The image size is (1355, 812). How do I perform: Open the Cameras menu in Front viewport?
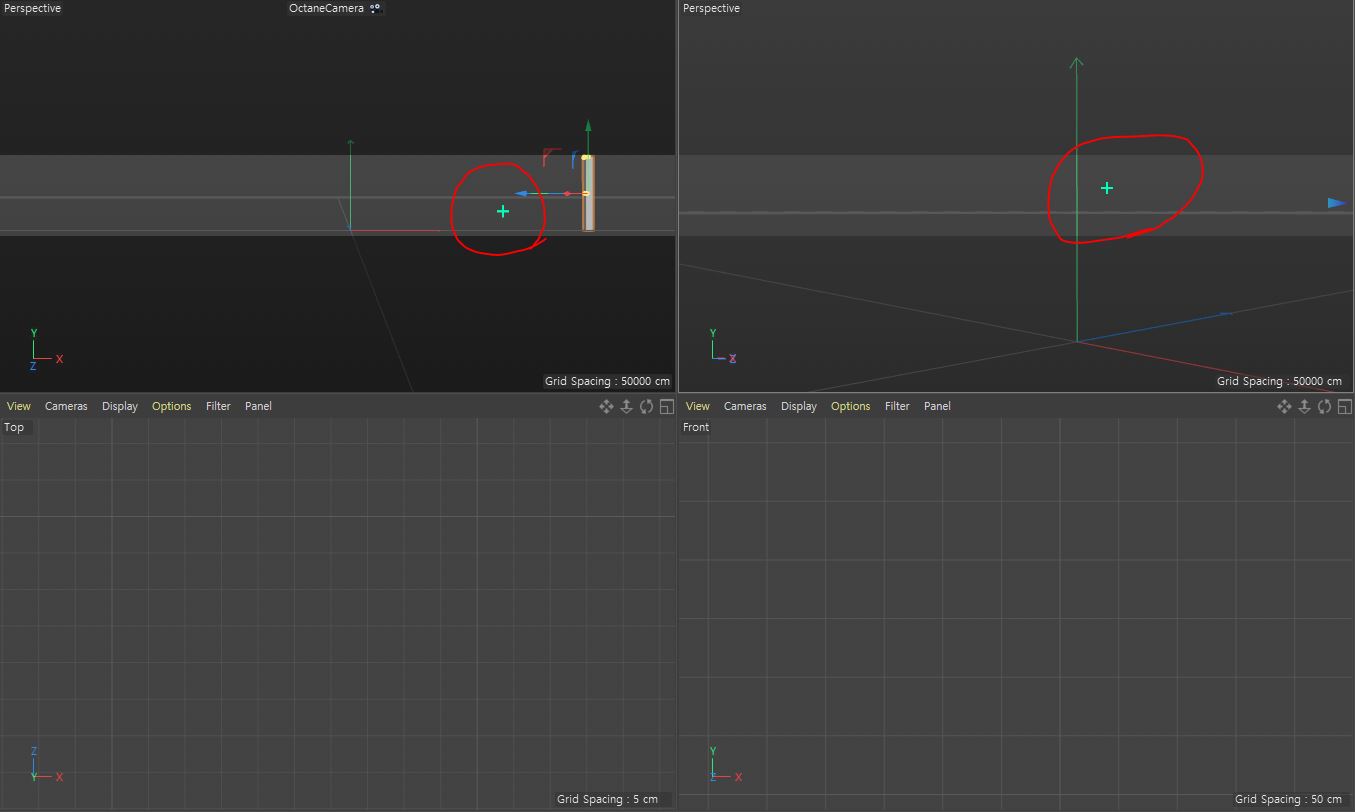coord(745,406)
